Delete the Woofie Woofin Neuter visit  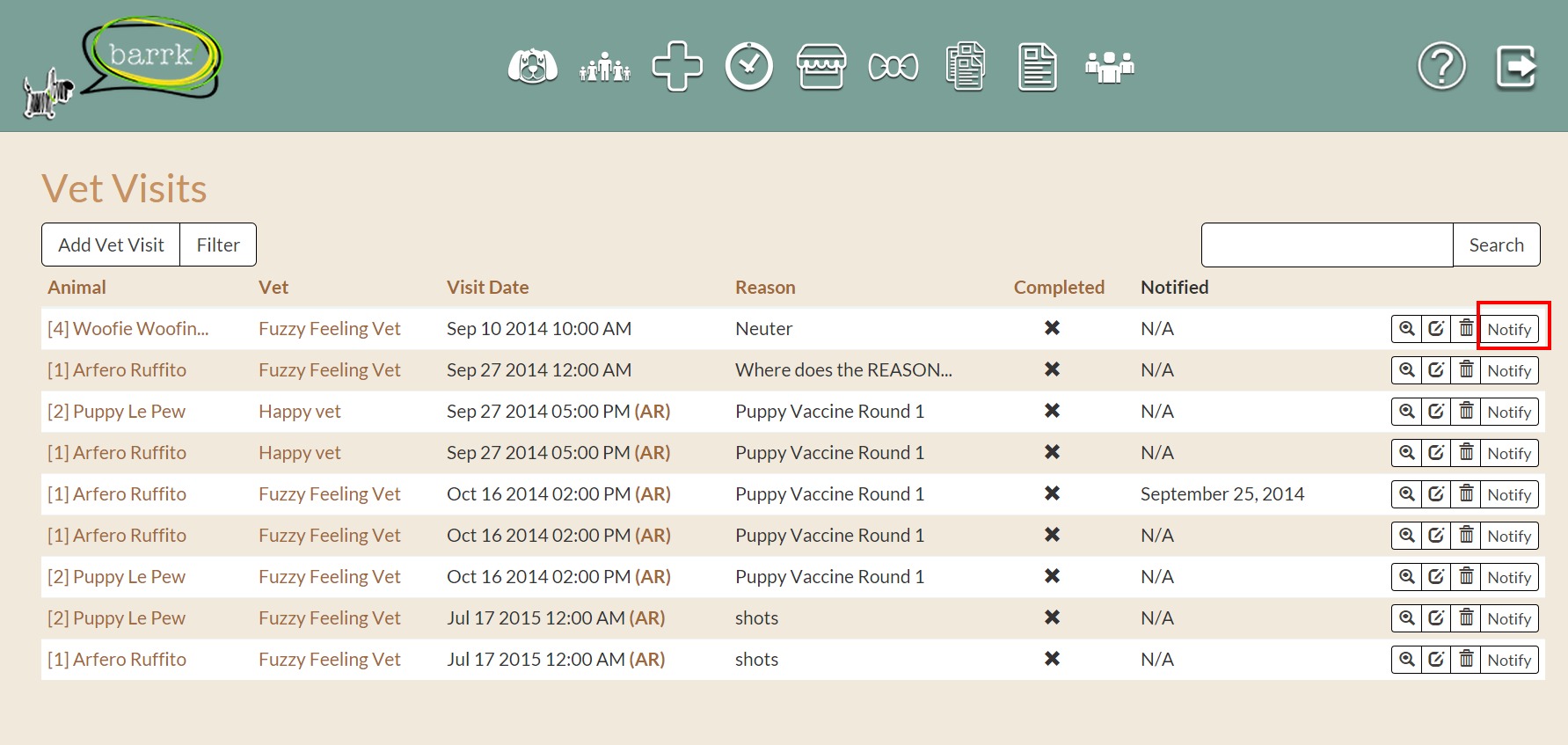click(1466, 329)
